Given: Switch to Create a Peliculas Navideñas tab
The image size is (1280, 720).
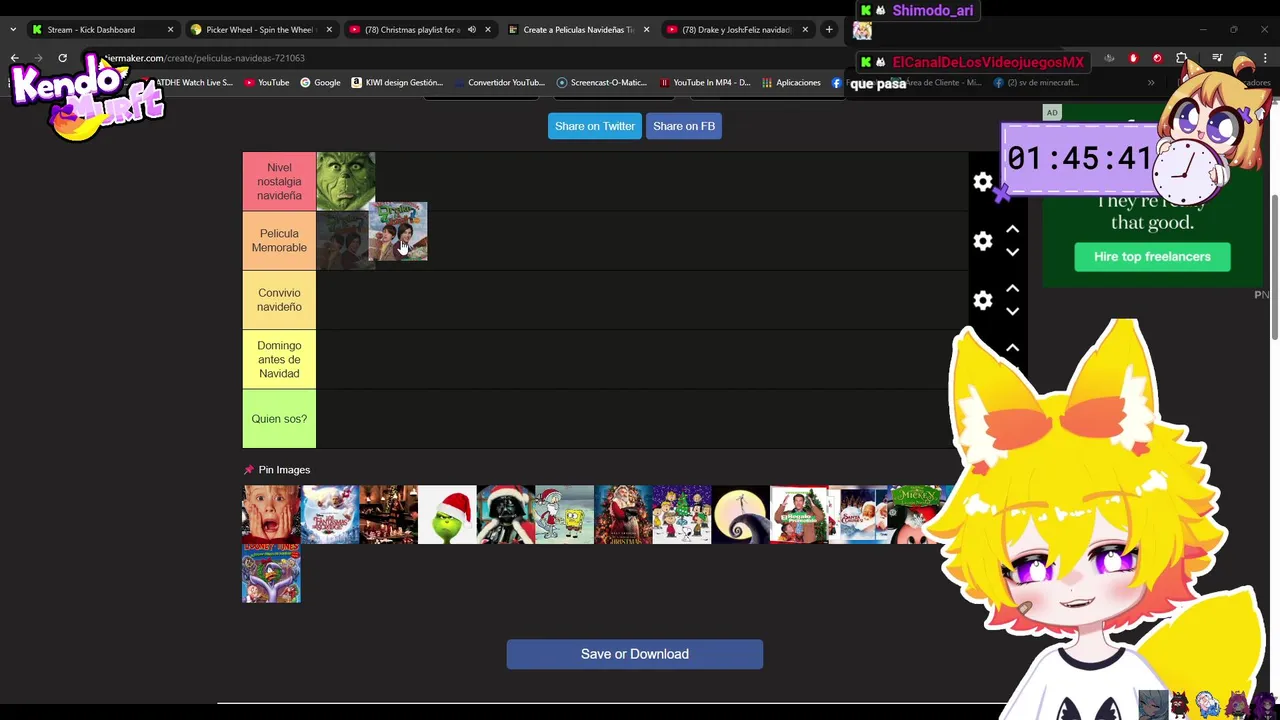Looking at the screenshot, I should click(x=578, y=30).
